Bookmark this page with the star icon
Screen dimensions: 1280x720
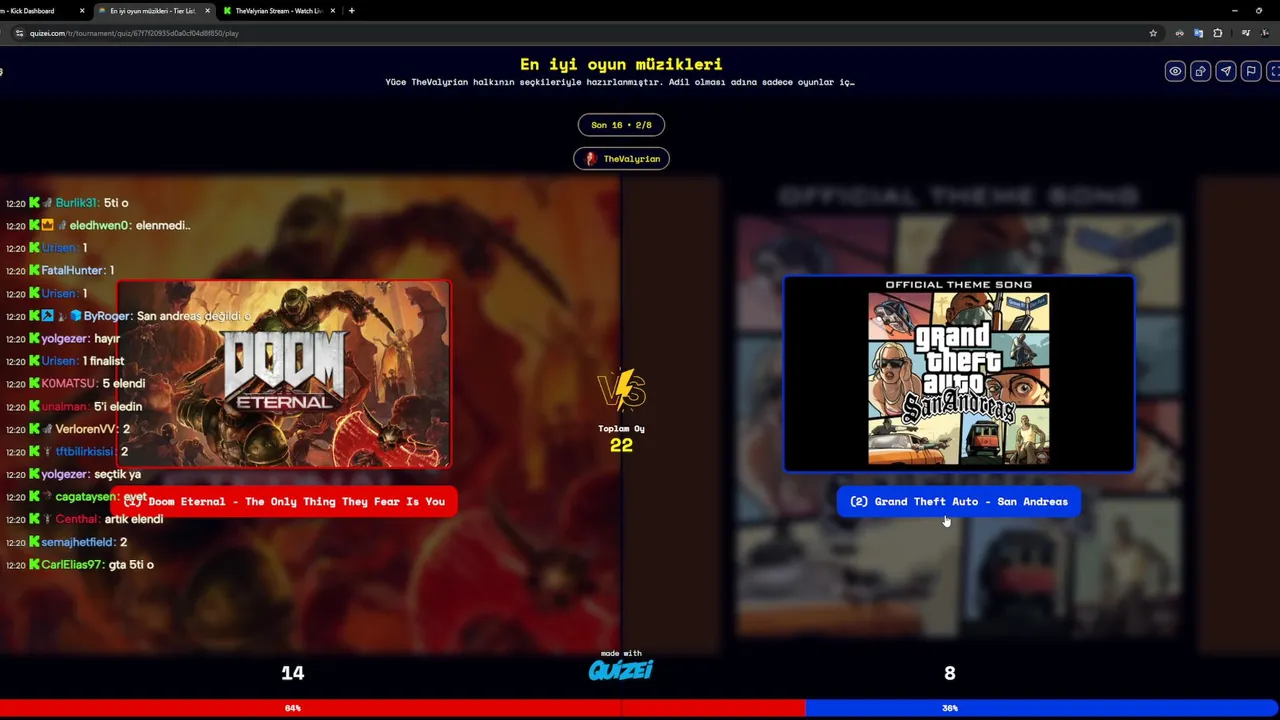(1153, 33)
